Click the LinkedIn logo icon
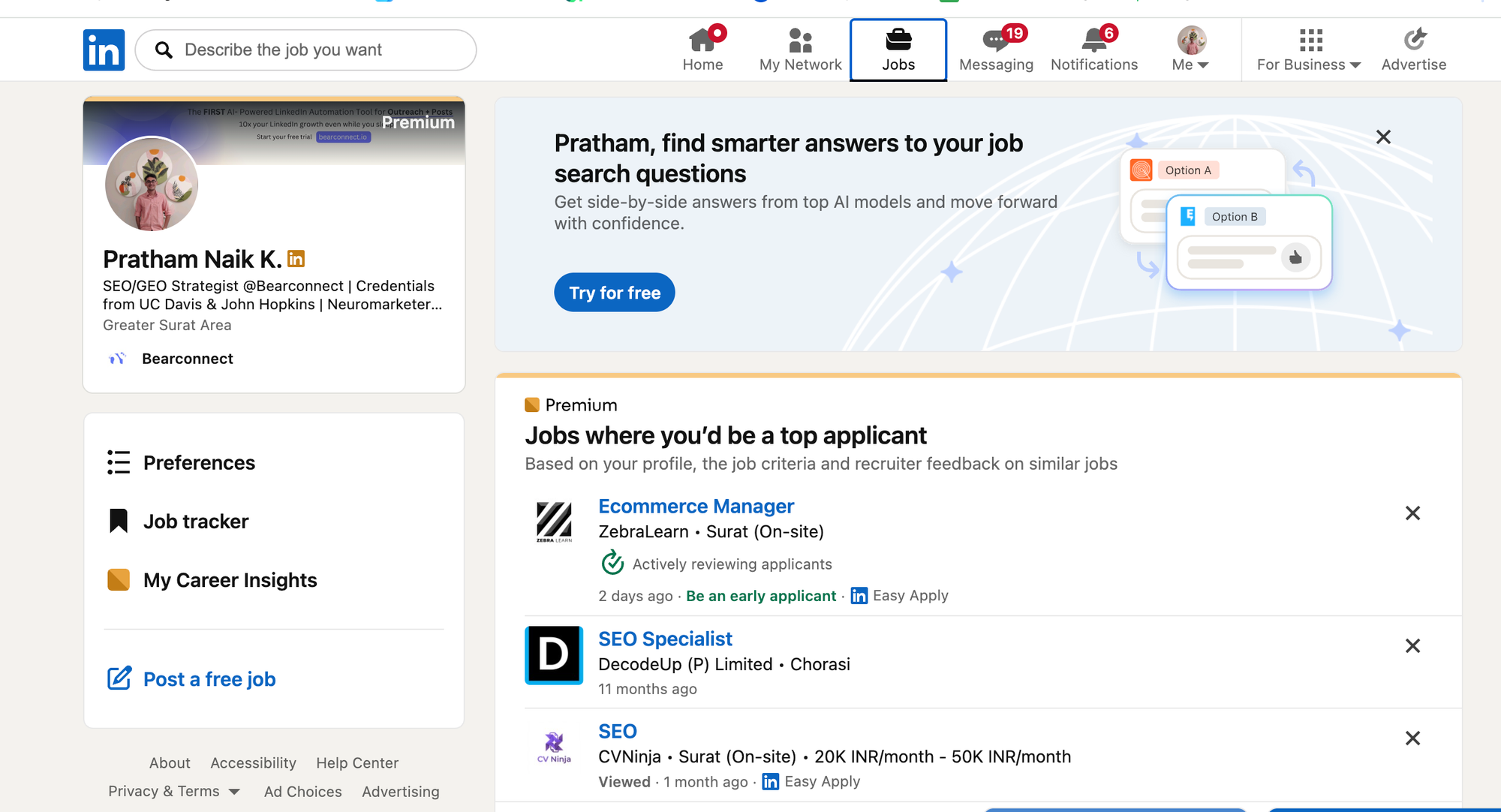The height and width of the screenshot is (812, 1501). [104, 50]
